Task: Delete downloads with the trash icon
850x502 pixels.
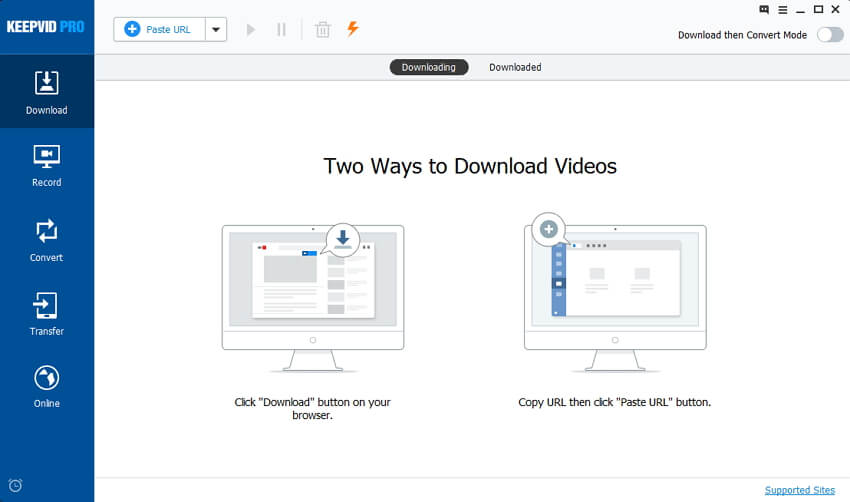Action: pyautogui.click(x=323, y=29)
